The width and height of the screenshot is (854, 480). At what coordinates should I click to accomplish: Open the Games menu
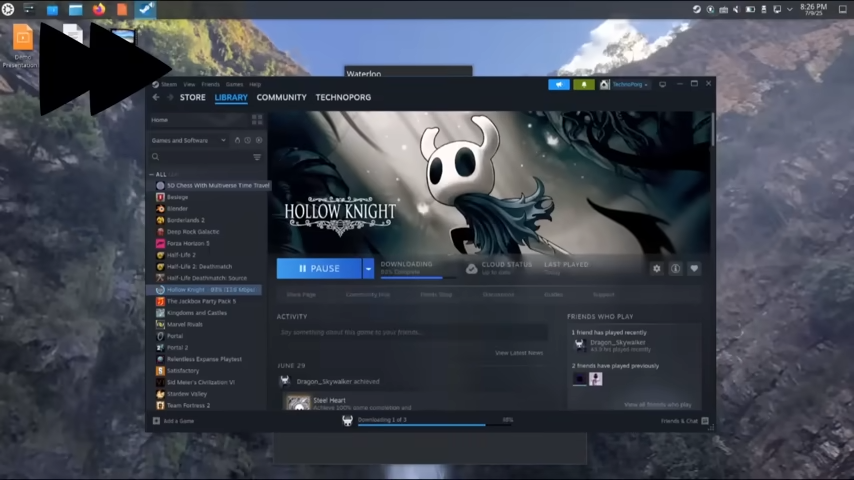234,84
